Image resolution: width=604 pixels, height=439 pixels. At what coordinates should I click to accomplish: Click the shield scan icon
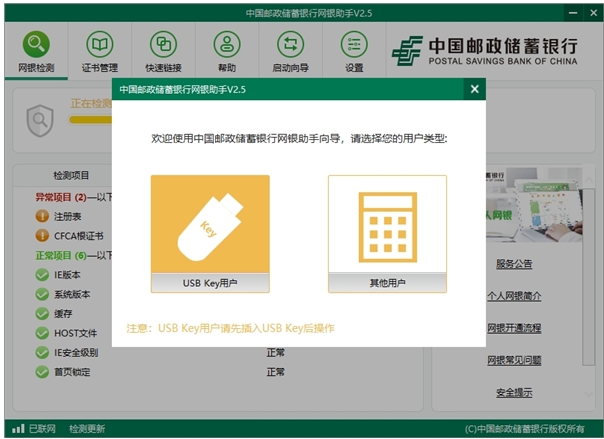[40, 121]
